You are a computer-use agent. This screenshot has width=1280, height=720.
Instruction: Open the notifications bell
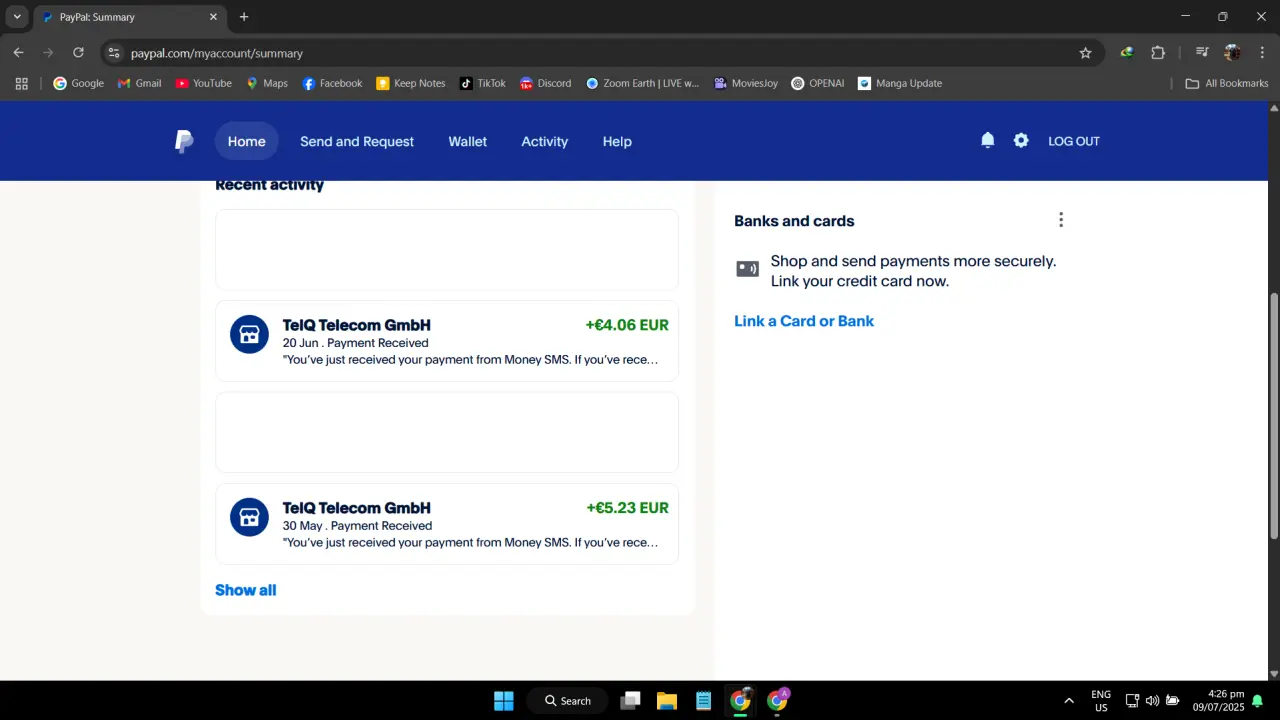(x=988, y=141)
